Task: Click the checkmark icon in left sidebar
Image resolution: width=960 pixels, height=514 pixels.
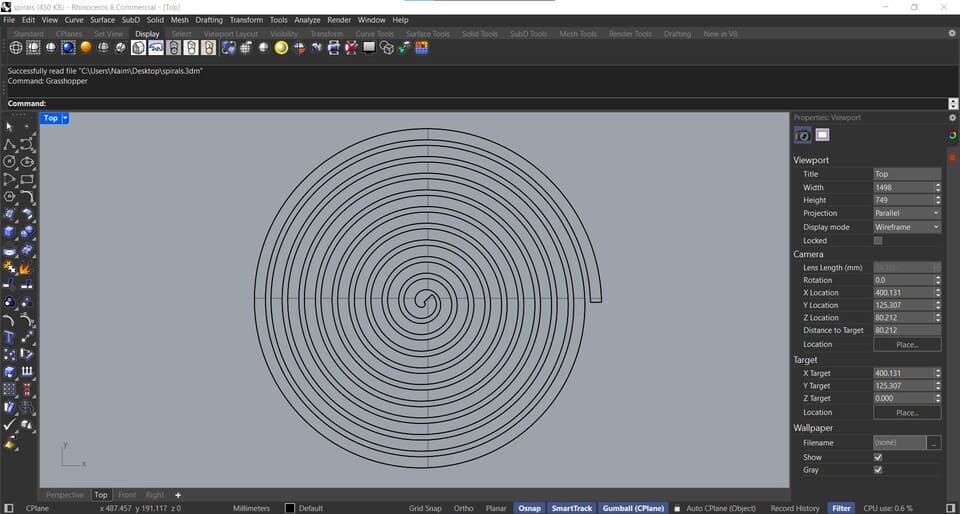Action: pos(9,424)
